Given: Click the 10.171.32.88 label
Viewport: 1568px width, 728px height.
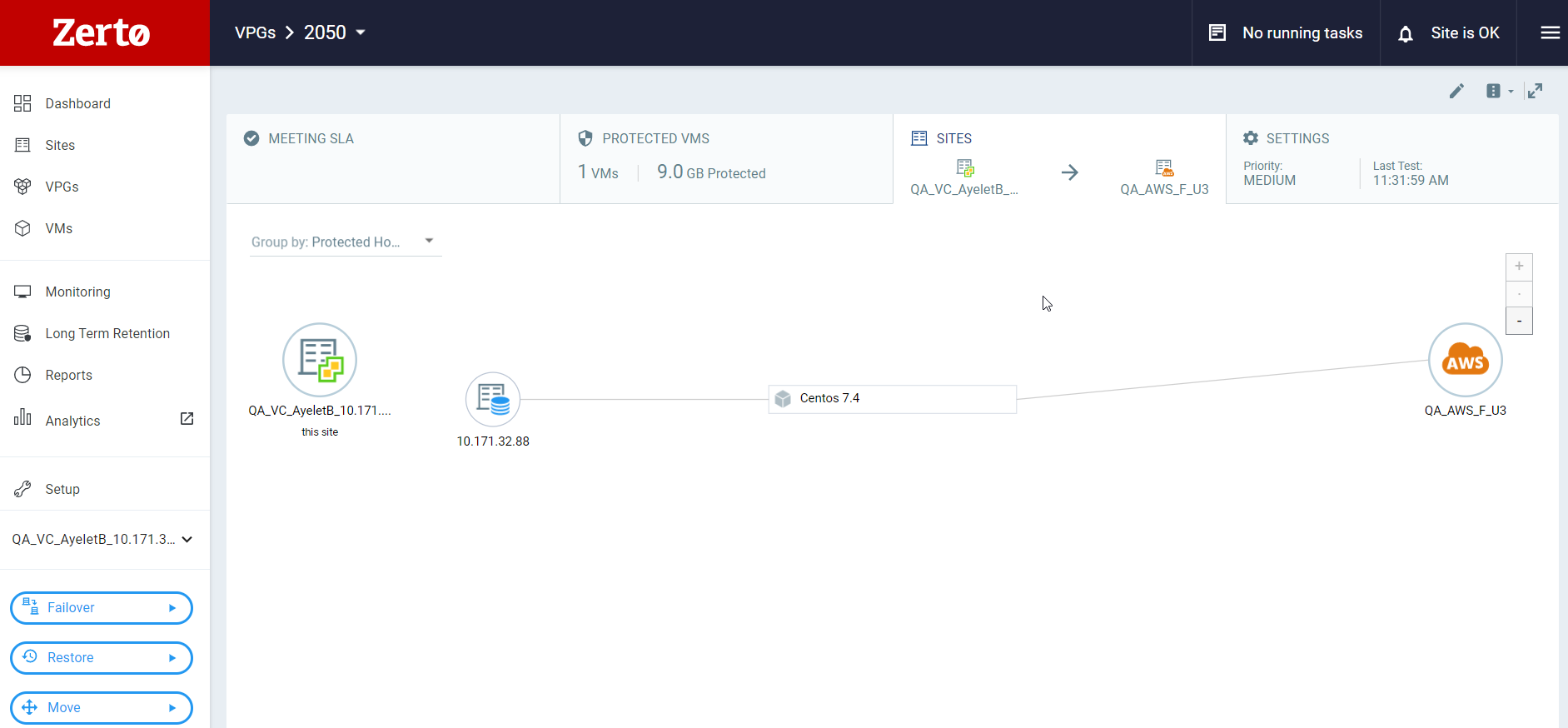Looking at the screenshot, I should [x=493, y=441].
